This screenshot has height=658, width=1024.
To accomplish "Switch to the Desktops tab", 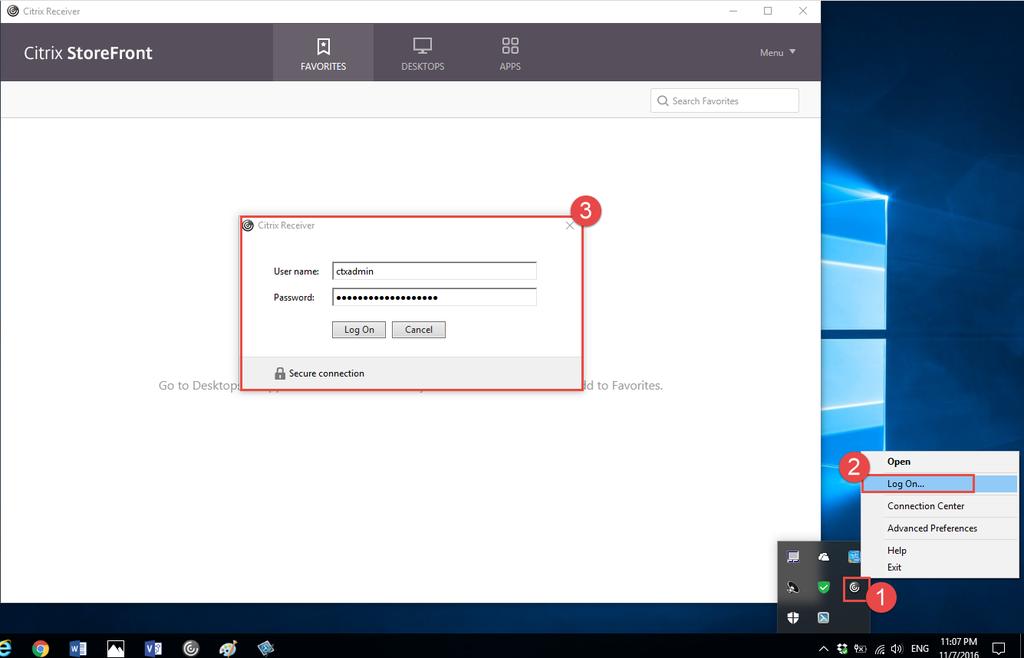I will coord(423,53).
